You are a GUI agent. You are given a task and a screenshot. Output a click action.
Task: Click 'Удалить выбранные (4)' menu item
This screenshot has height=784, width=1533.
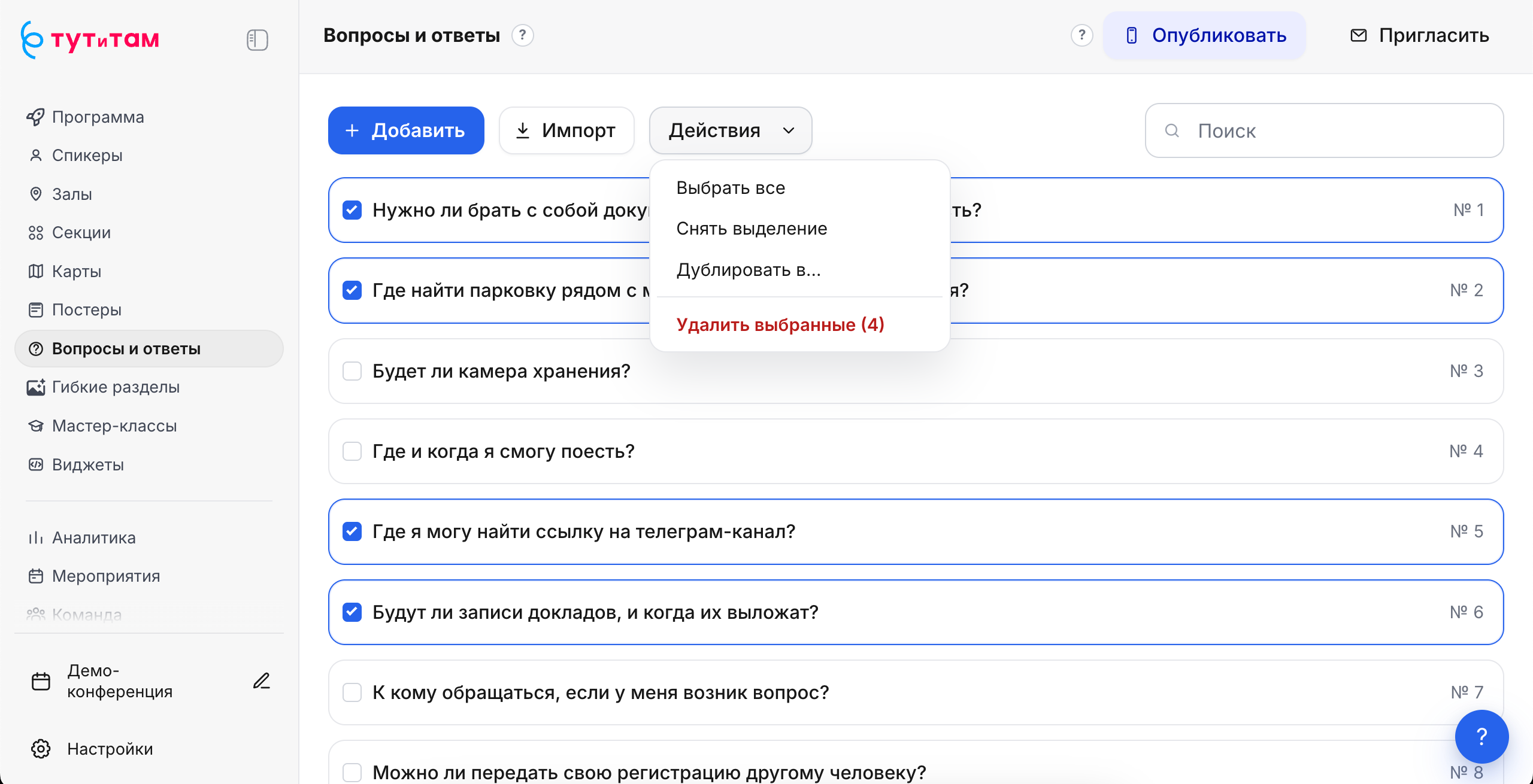pyautogui.click(x=799, y=324)
